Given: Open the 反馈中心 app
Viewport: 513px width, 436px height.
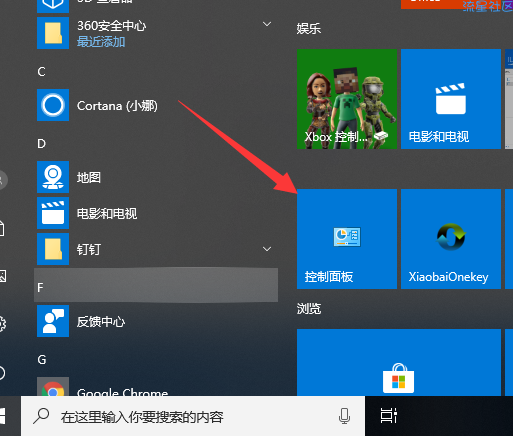Looking at the screenshot, I should 156,321.
